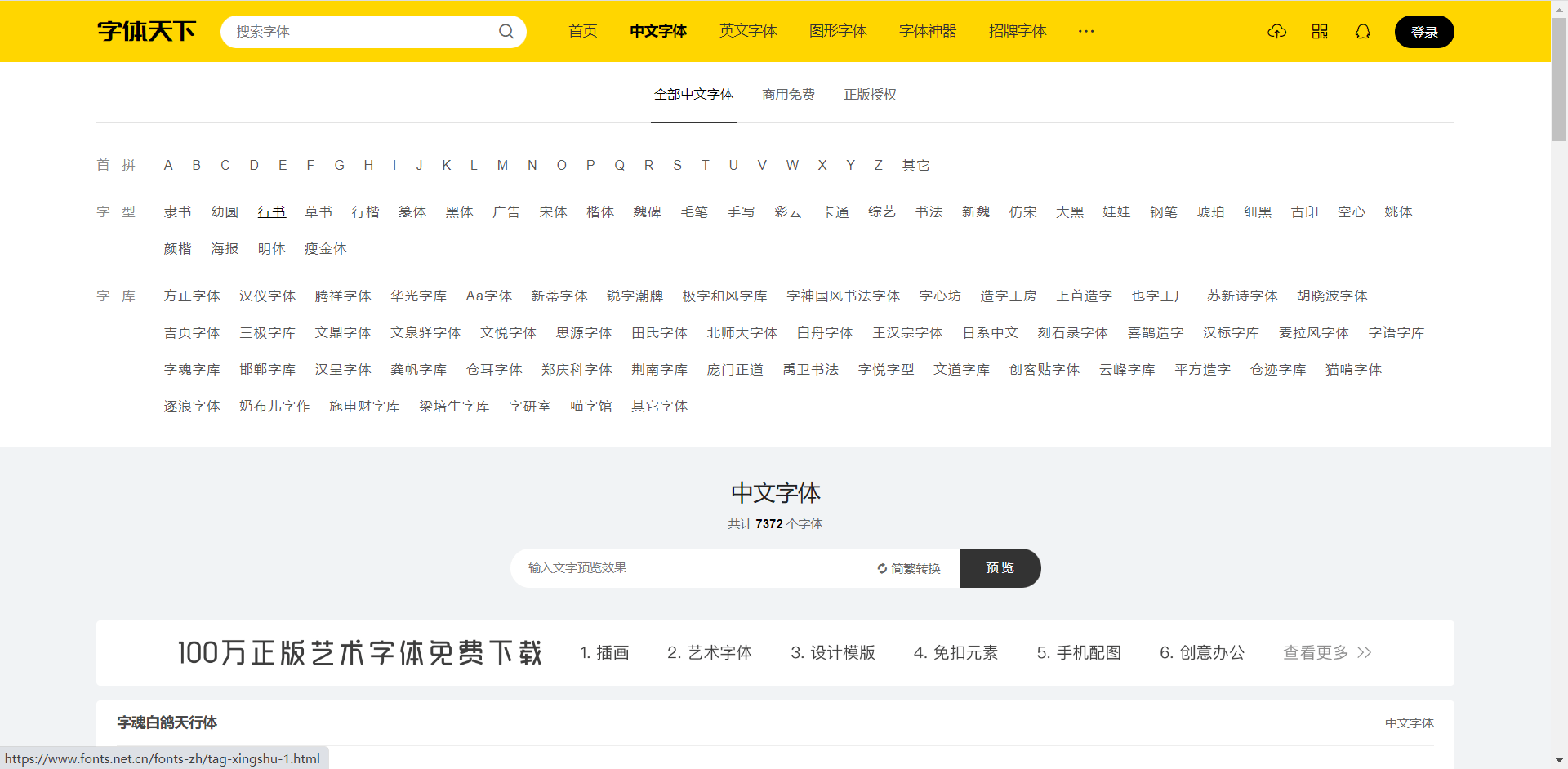Click the search magnifier icon
1568x769 pixels.
coord(506,31)
